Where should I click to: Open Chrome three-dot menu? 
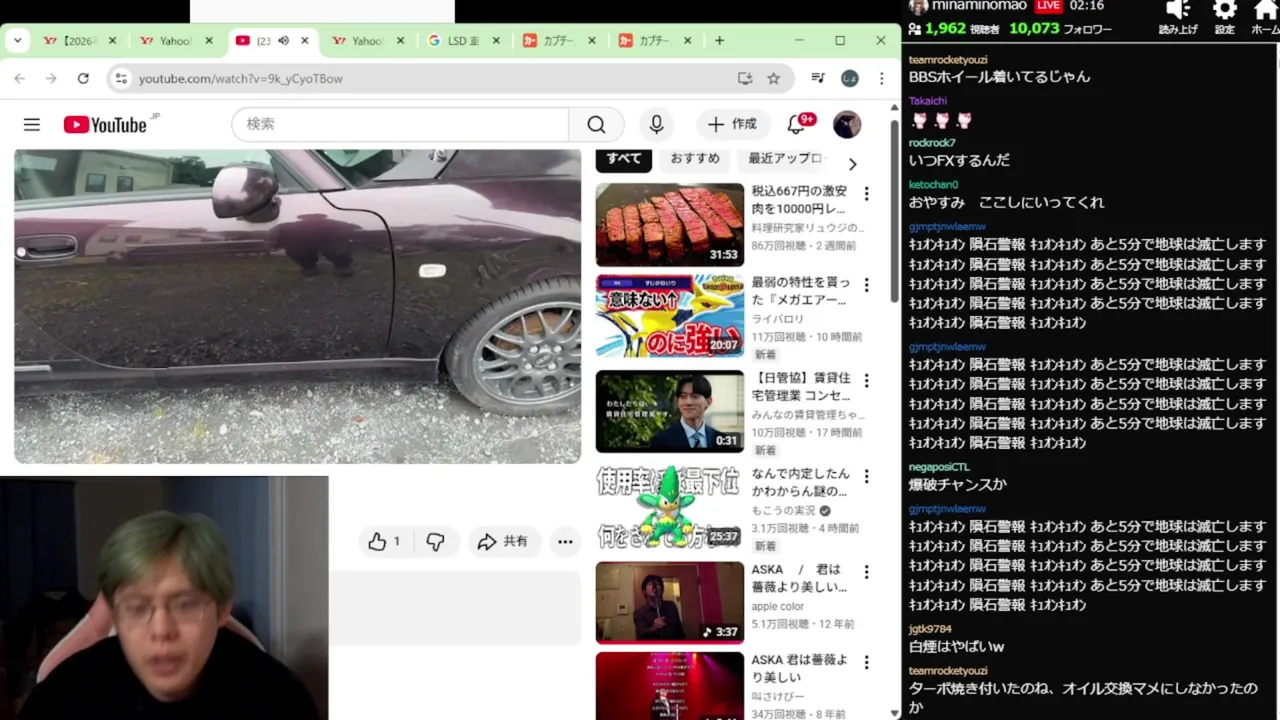pyautogui.click(x=881, y=78)
